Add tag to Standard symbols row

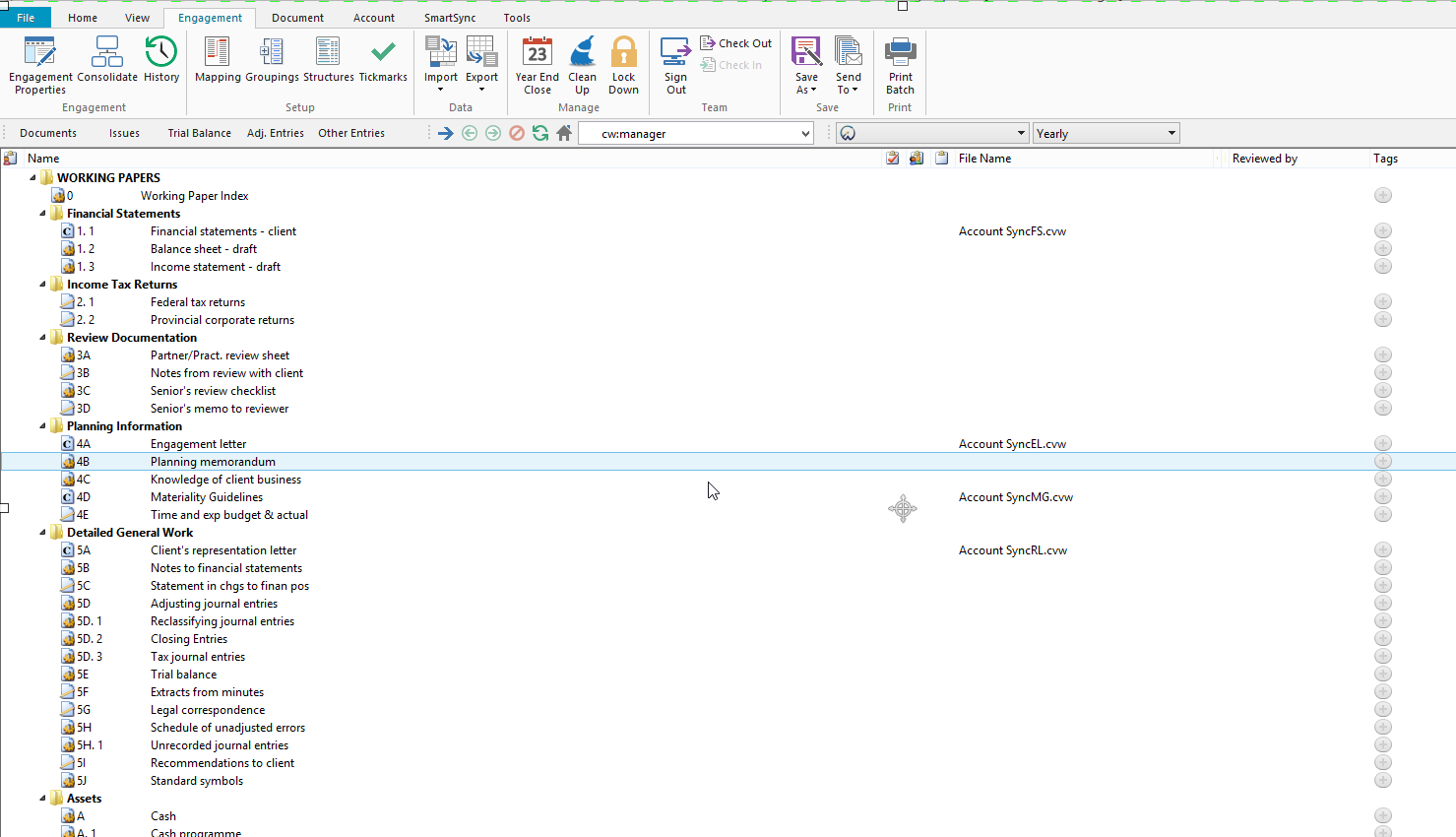pyautogui.click(x=1383, y=780)
